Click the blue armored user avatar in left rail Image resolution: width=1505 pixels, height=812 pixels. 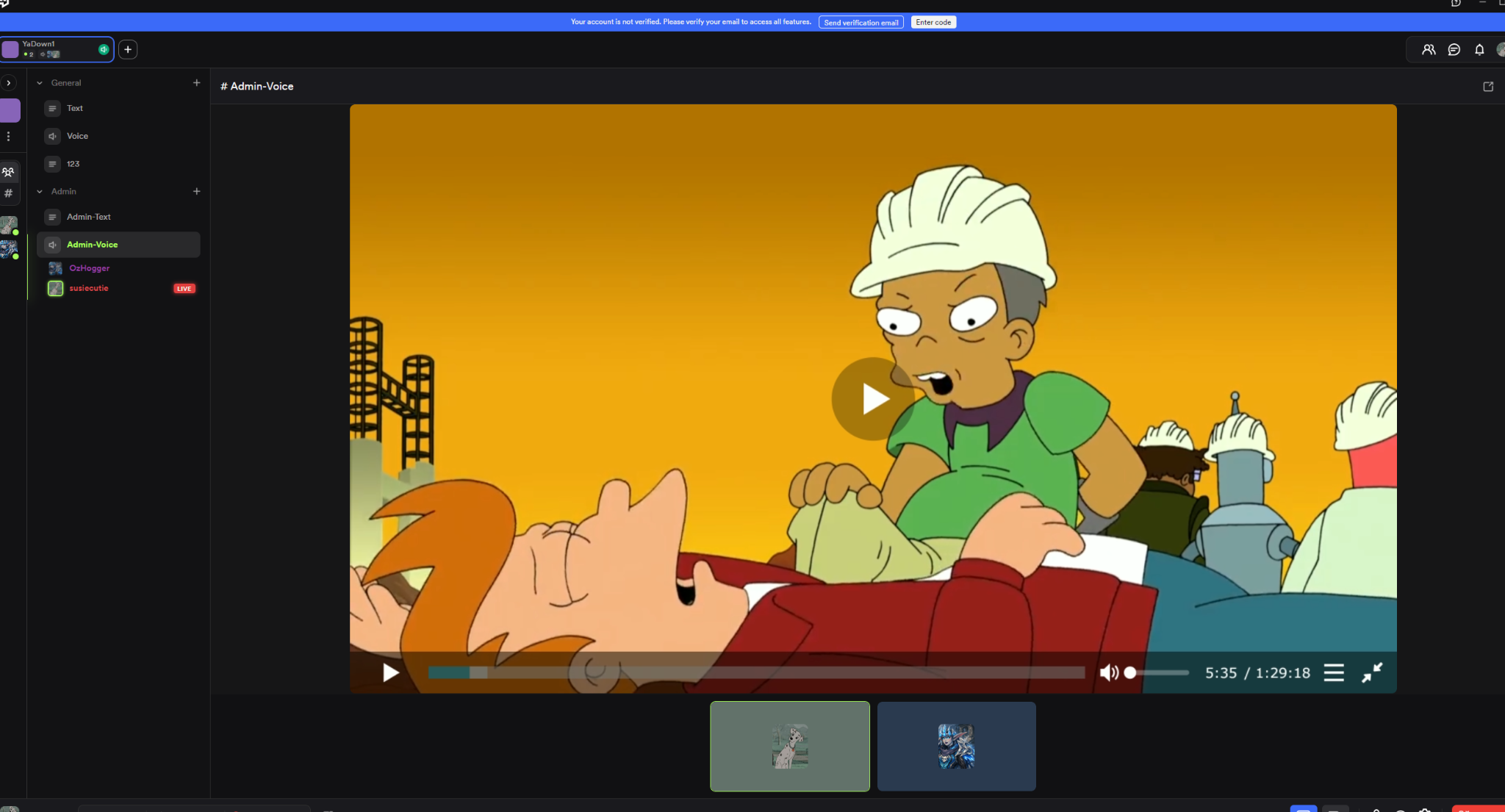(8, 249)
